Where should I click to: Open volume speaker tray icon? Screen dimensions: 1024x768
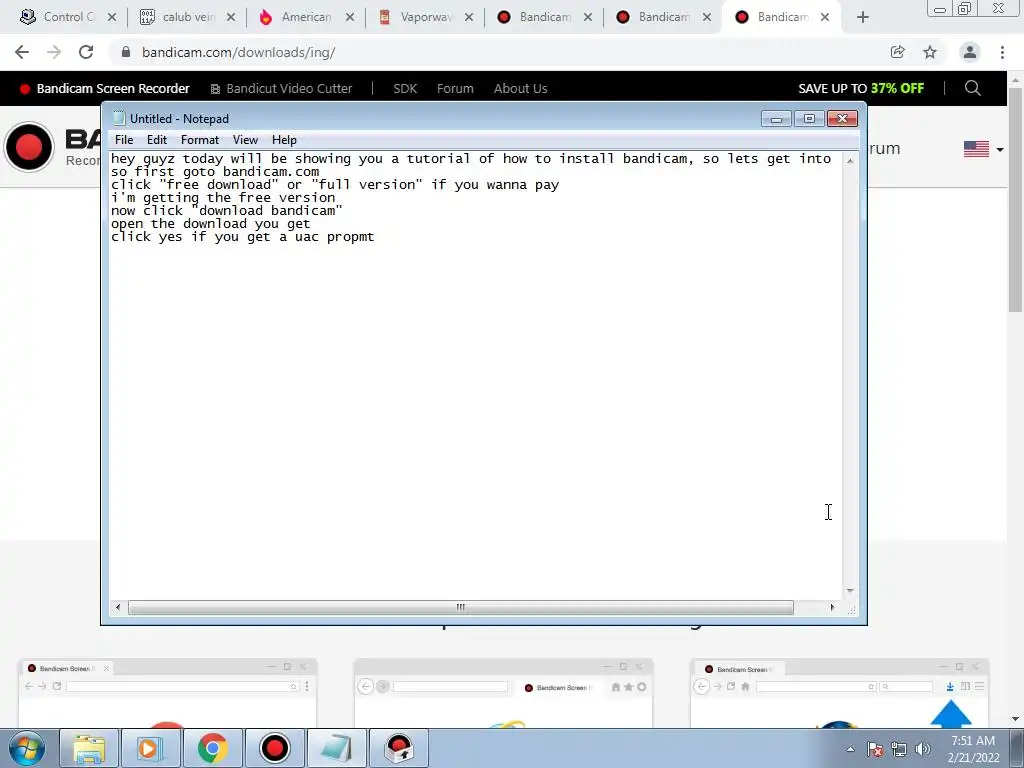923,749
